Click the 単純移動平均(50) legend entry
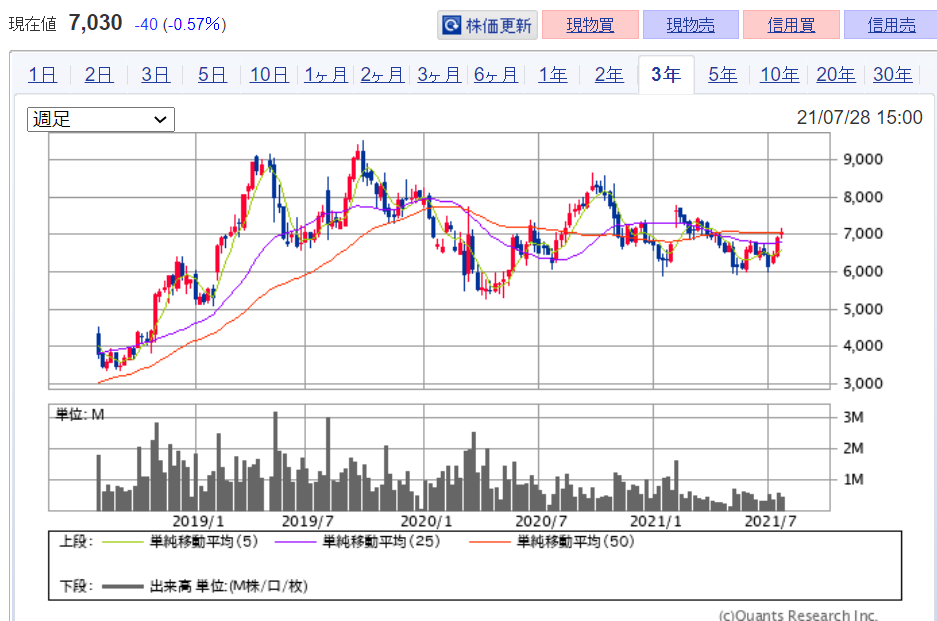Screen dimensions: 937x621 click(x=575, y=542)
